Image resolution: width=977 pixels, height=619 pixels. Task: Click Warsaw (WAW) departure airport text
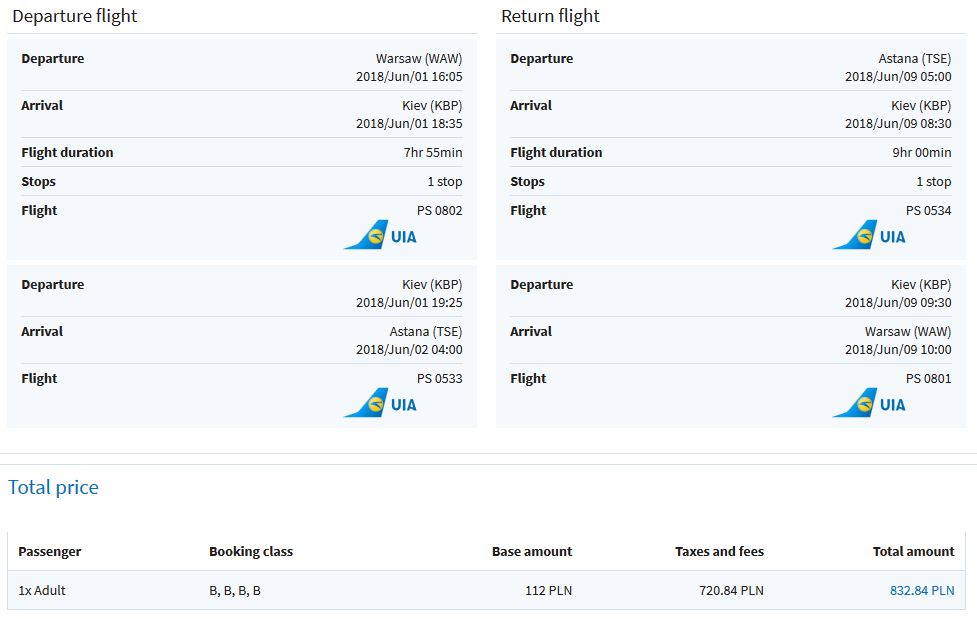click(x=419, y=59)
